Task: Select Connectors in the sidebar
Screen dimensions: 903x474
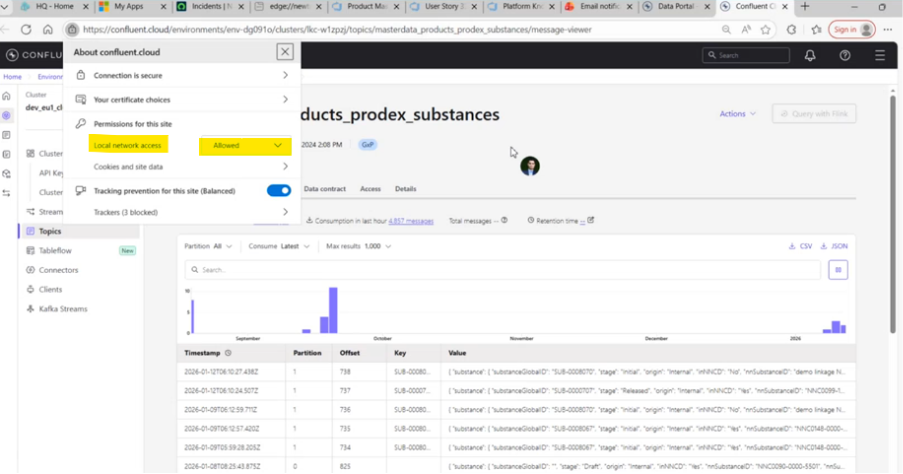Action: coord(58,270)
